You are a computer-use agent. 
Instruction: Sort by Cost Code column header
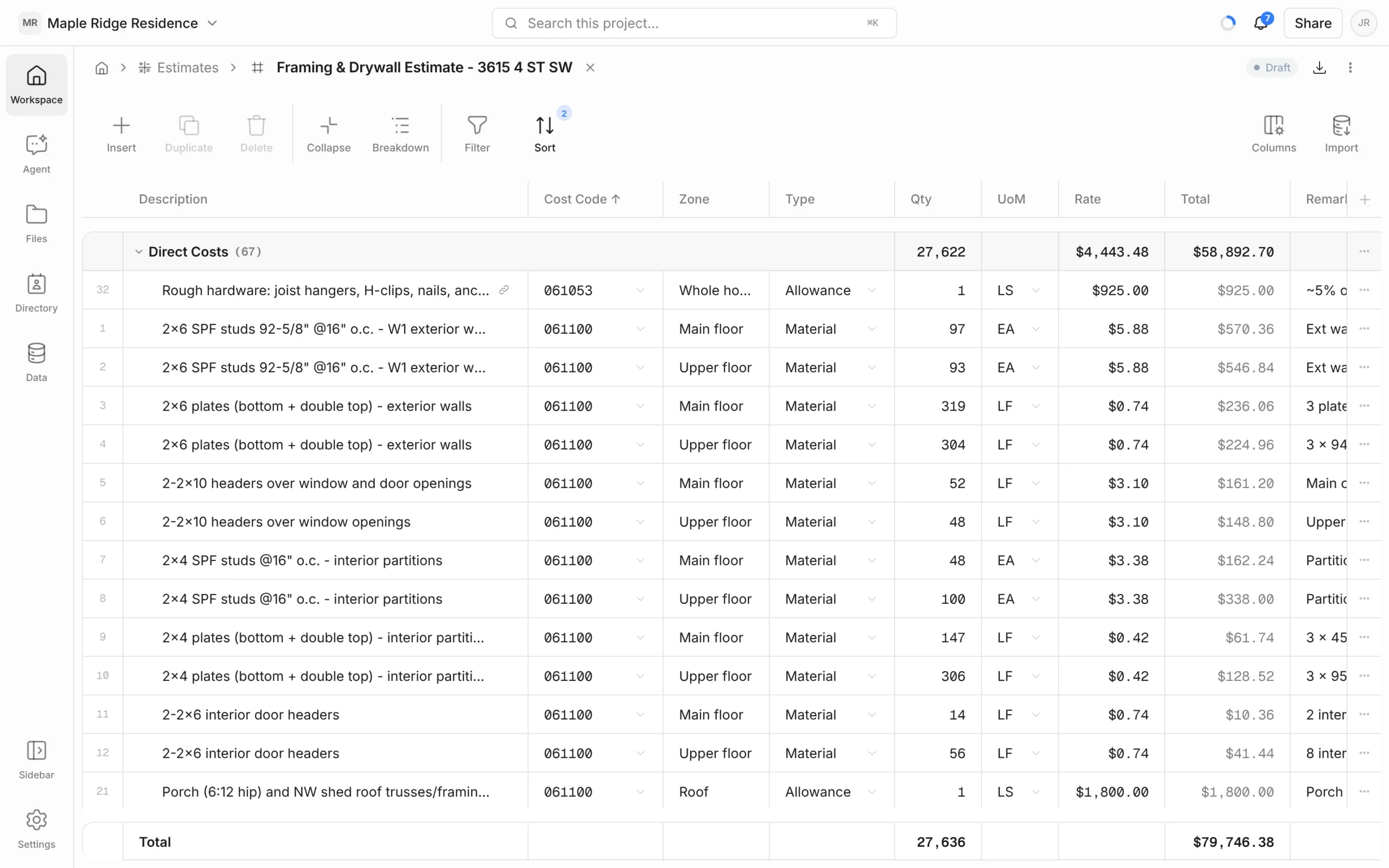click(595, 199)
